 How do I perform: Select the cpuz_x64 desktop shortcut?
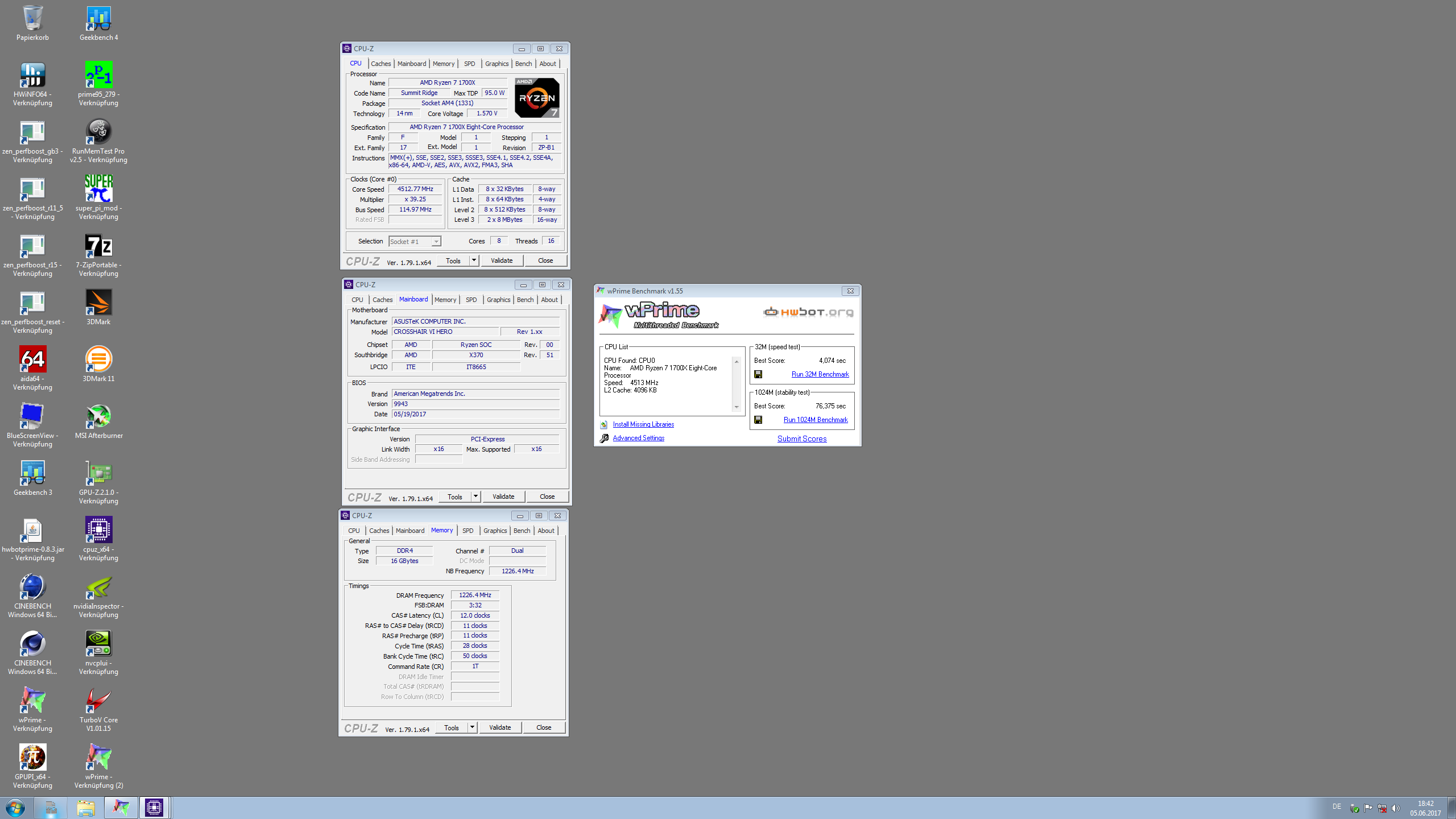point(98,539)
